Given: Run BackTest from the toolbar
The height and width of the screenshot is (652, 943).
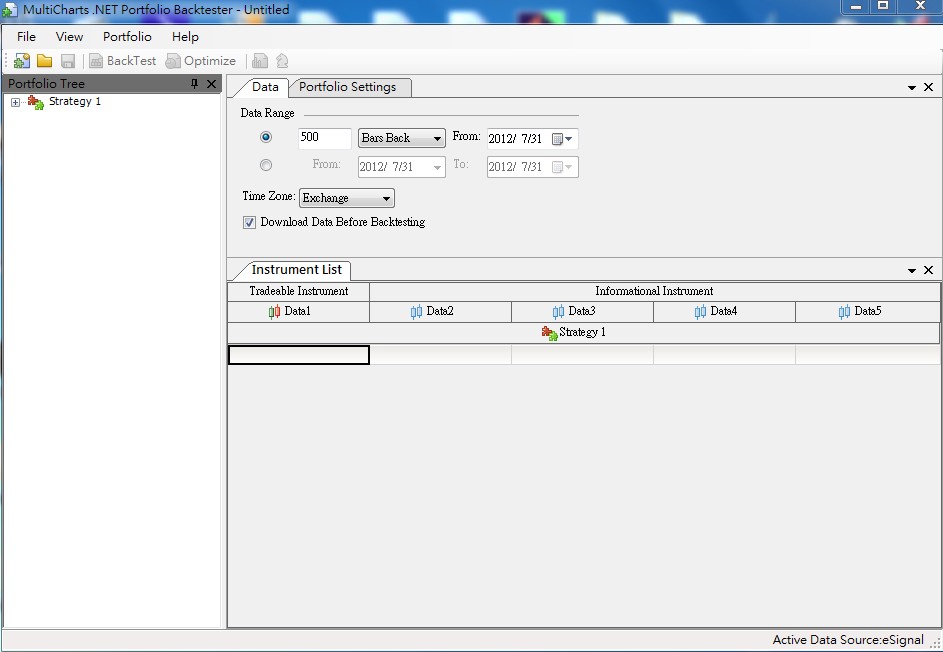Looking at the screenshot, I should pyautogui.click(x=123, y=61).
